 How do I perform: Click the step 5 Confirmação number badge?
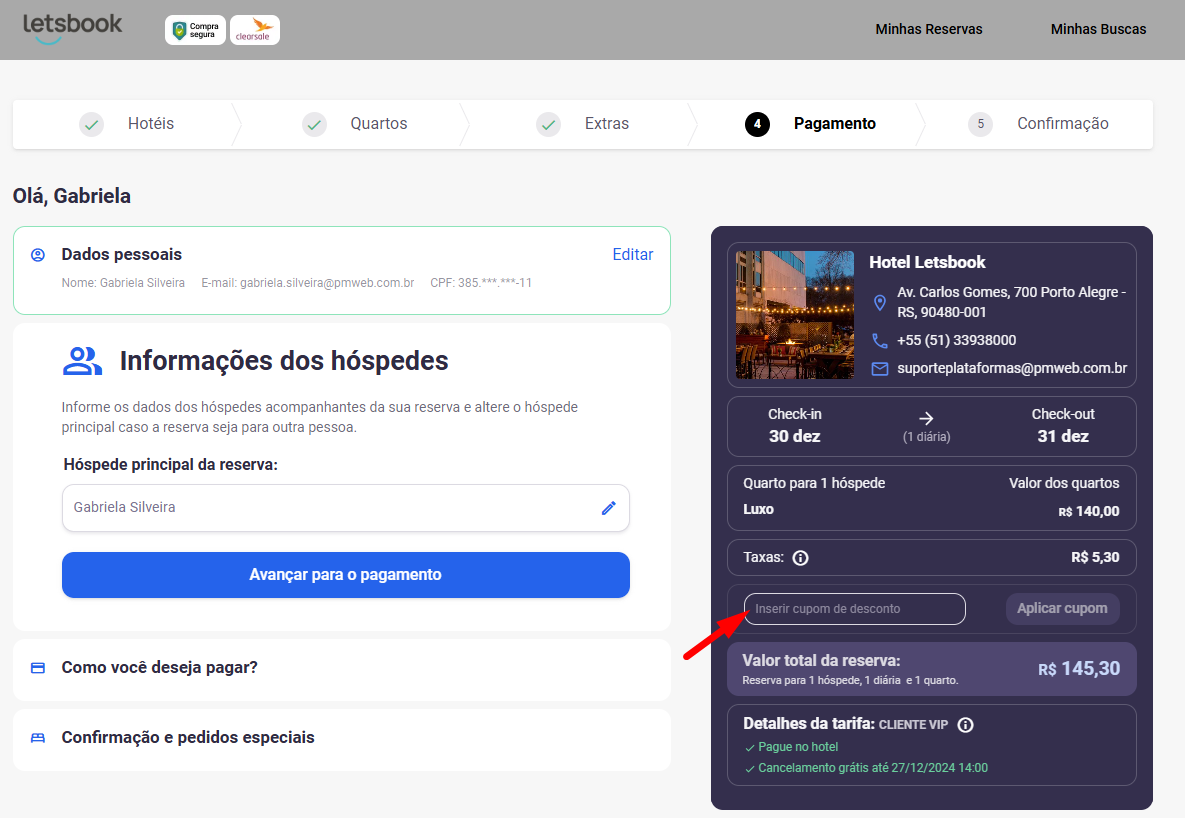click(x=980, y=124)
